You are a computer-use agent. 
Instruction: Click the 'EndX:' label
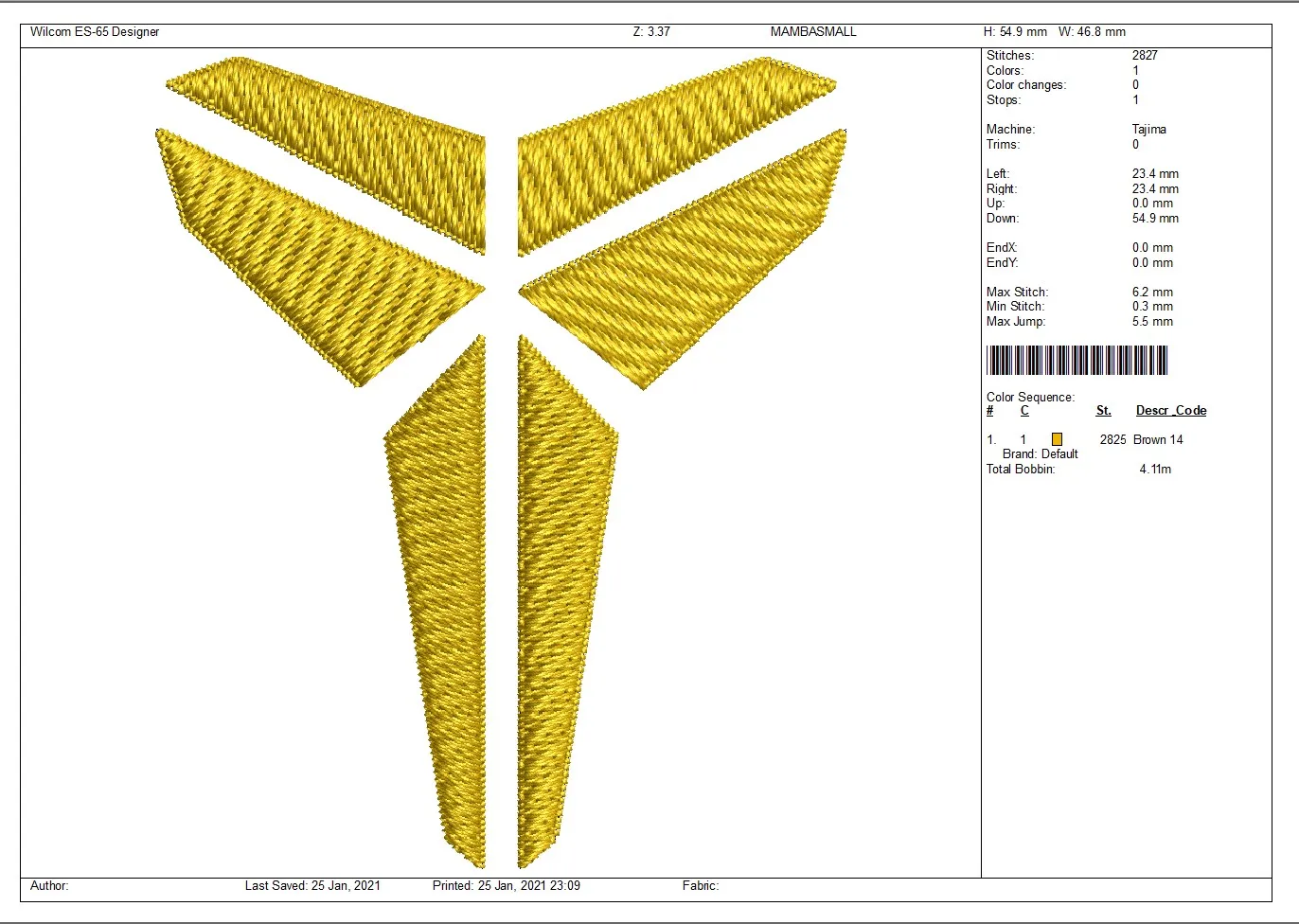(1002, 247)
